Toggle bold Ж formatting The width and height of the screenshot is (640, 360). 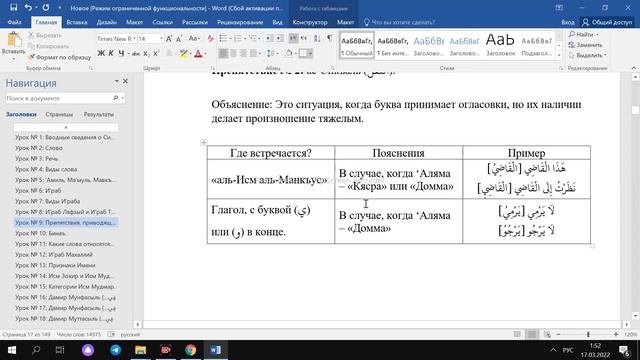point(101,53)
